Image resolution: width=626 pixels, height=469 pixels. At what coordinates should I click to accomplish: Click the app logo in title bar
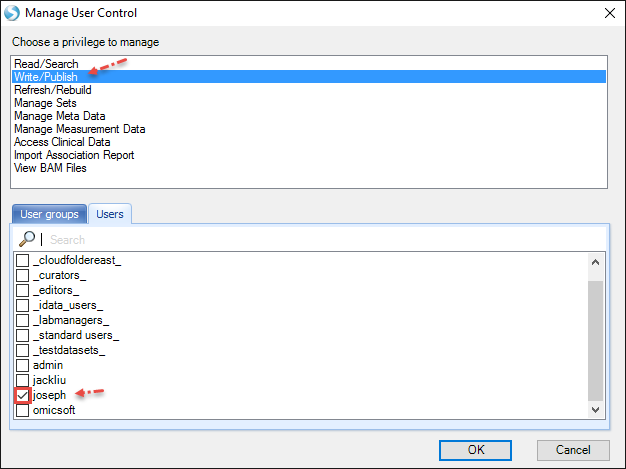click(x=12, y=13)
